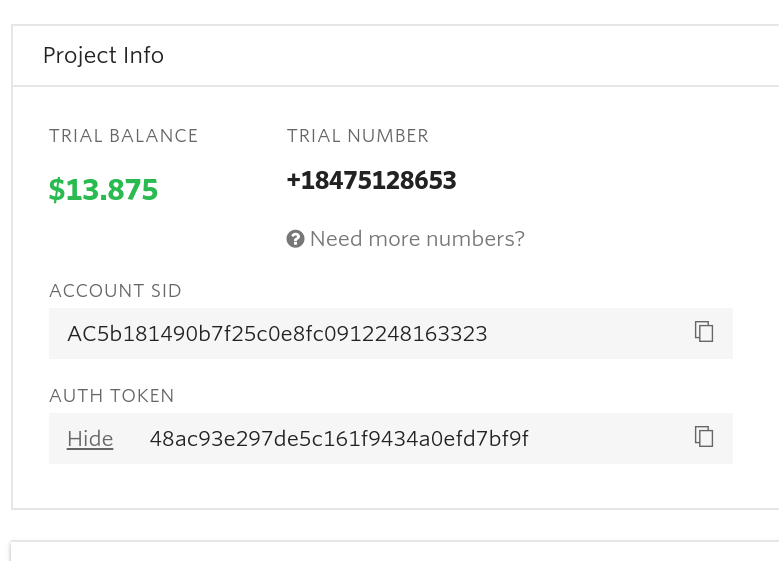Click the $13.875 trial balance amount

tap(103, 190)
